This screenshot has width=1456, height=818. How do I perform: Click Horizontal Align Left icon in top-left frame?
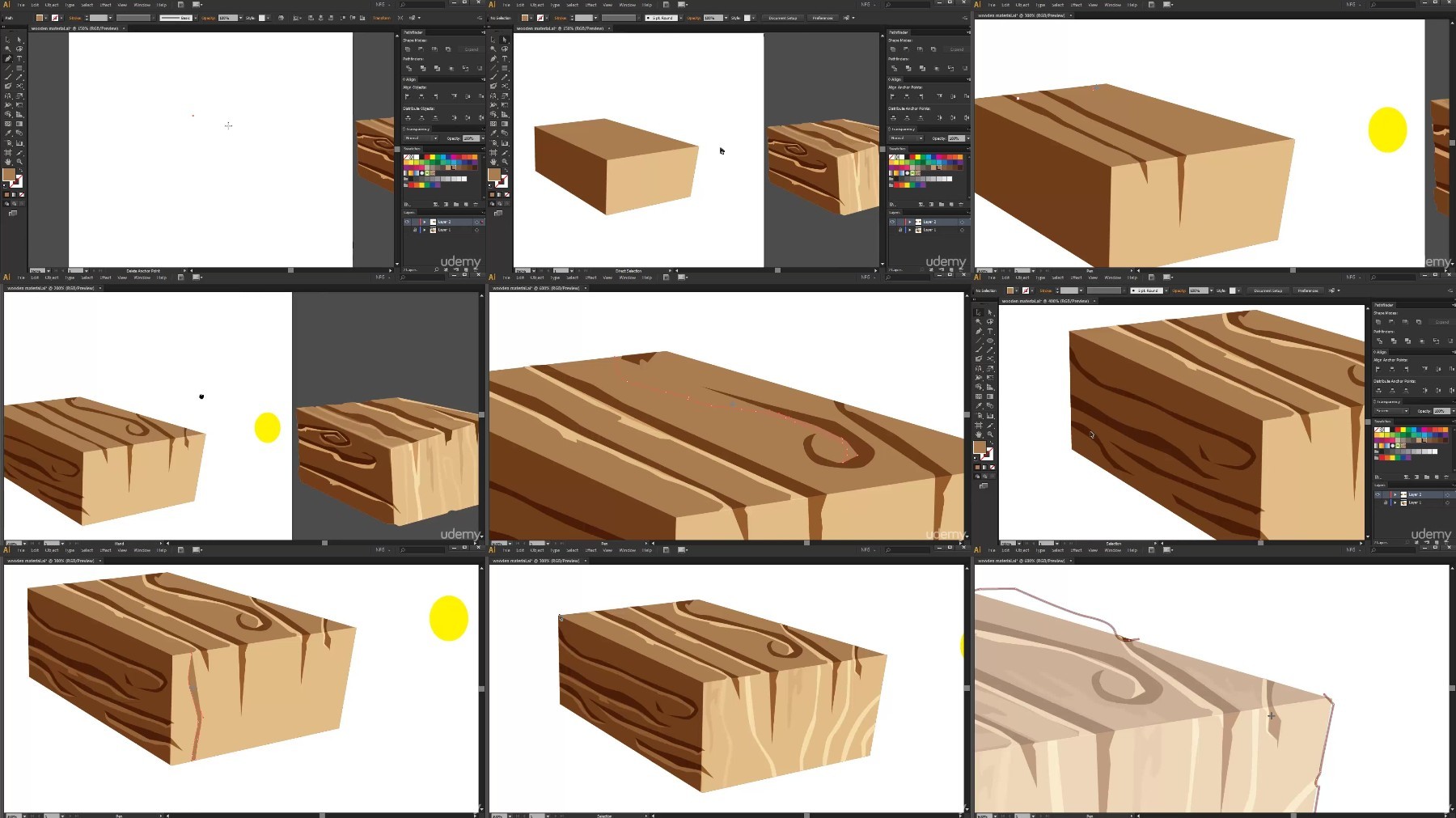407,96
